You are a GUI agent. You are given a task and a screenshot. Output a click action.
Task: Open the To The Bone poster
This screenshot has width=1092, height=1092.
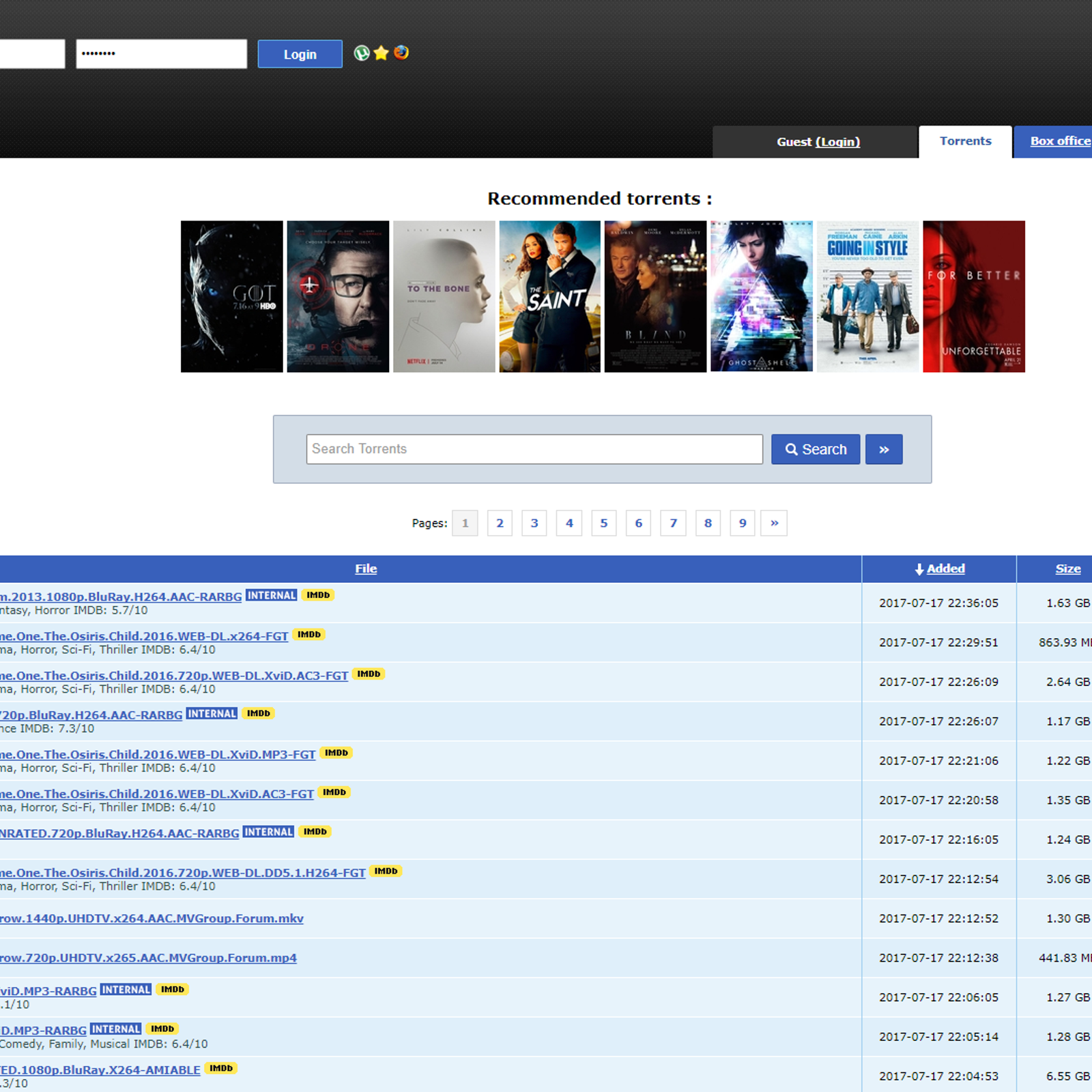[444, 296]
